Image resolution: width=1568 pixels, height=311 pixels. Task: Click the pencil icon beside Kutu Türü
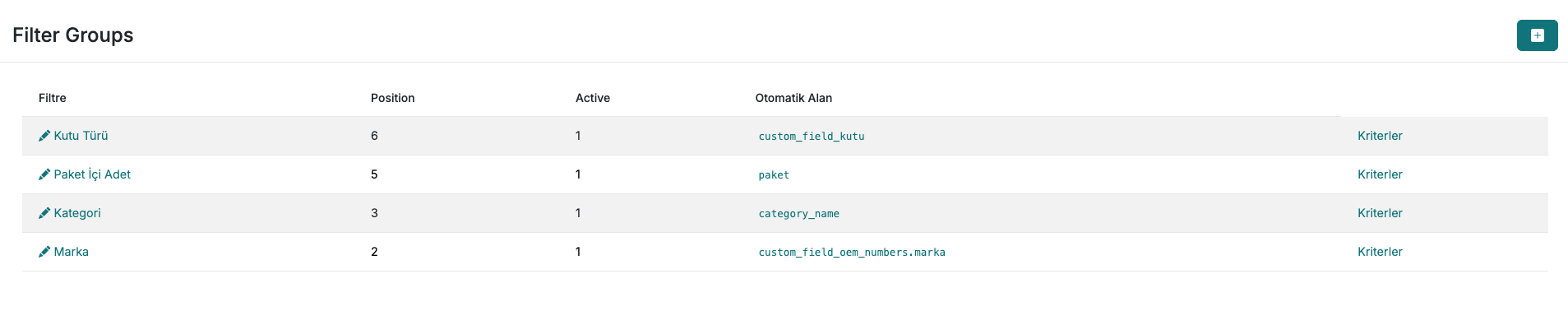pyautogui.click(x=44, y=136)
